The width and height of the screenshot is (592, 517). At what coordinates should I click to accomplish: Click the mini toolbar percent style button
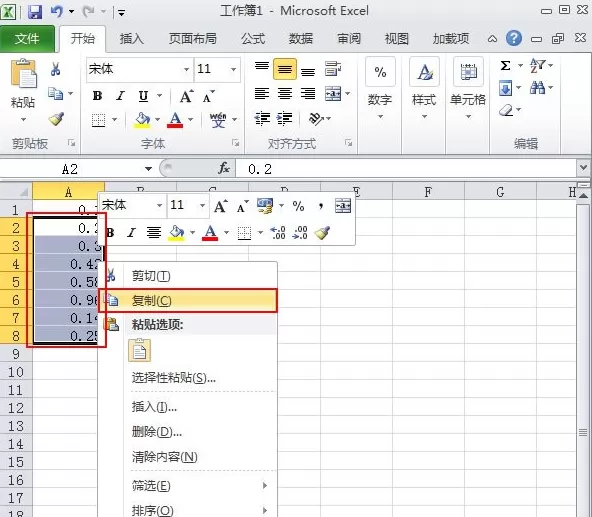point(298,206)
